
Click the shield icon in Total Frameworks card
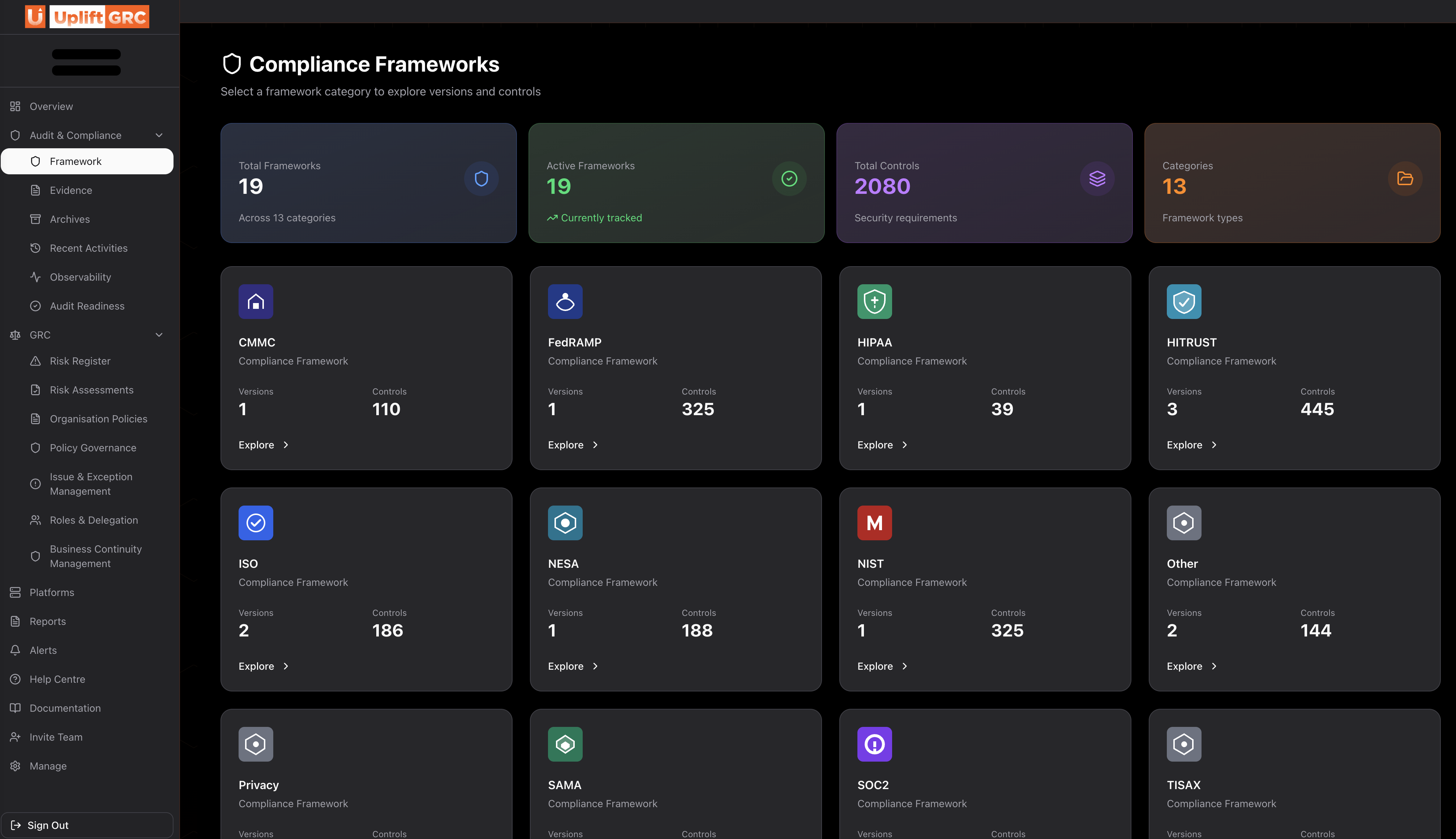[x=481, y=179]
